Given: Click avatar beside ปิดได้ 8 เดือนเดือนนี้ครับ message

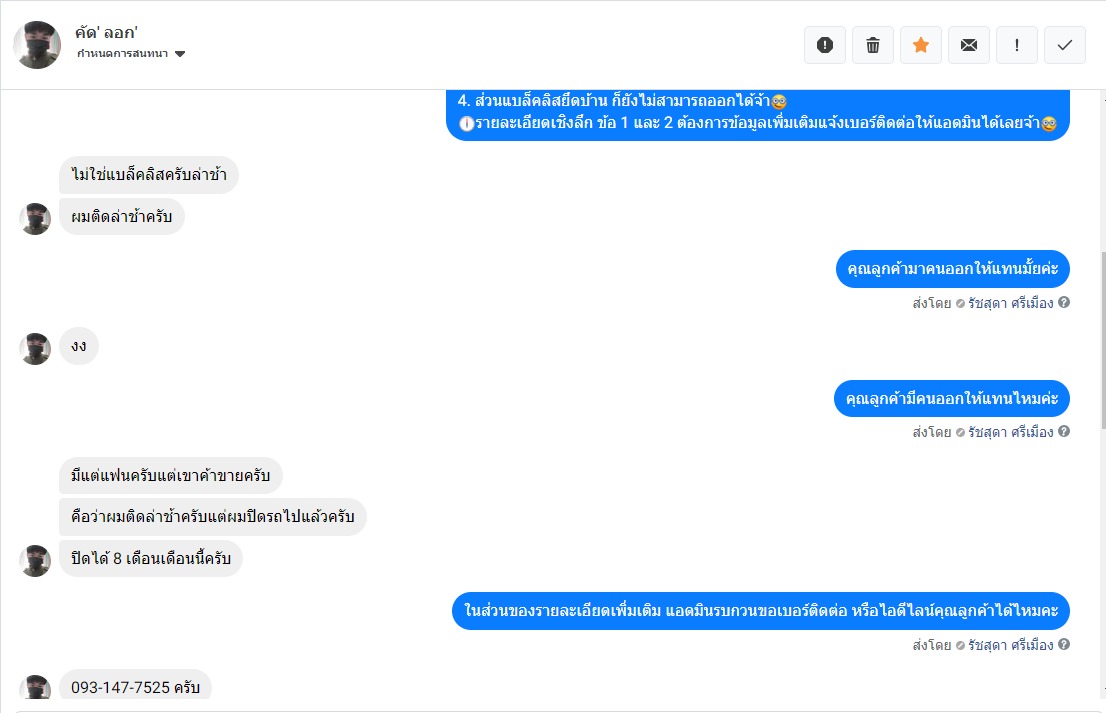Looking at the screenshot, I should [x=35, y=561].
